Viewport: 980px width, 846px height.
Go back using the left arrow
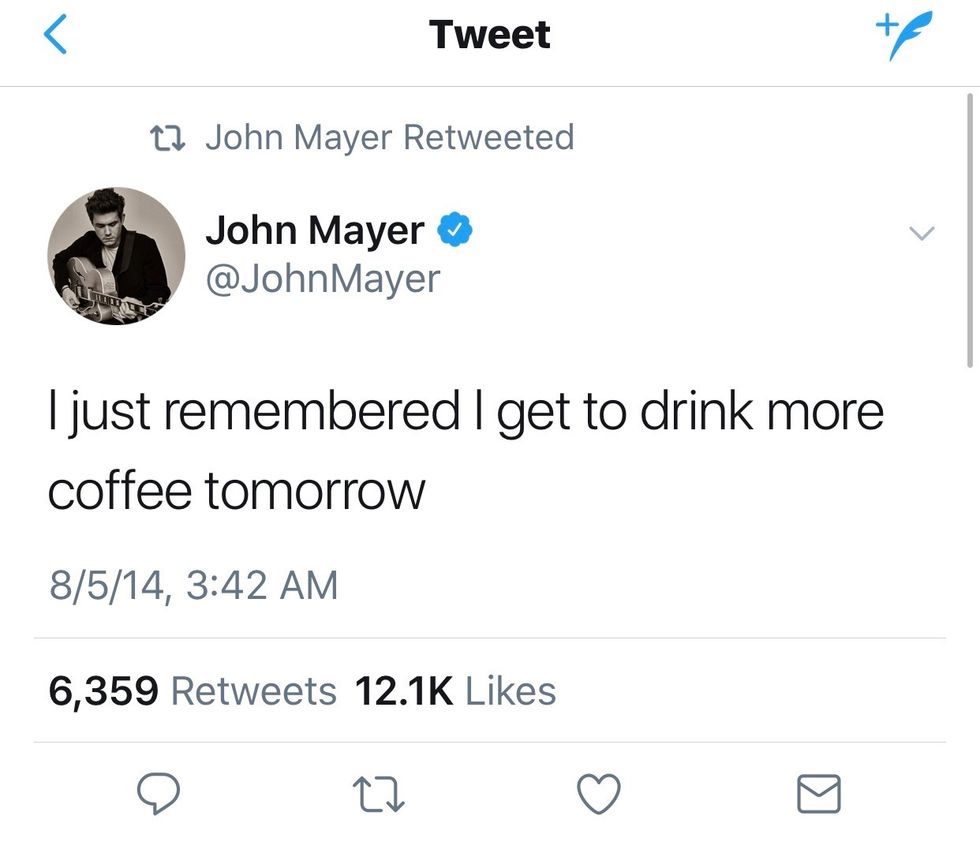click(x=57, y=35)
